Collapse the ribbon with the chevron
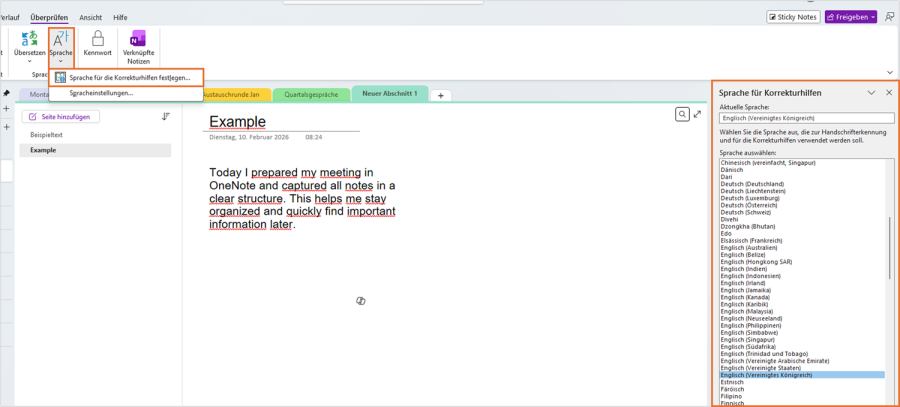 [x=890, y=72]
